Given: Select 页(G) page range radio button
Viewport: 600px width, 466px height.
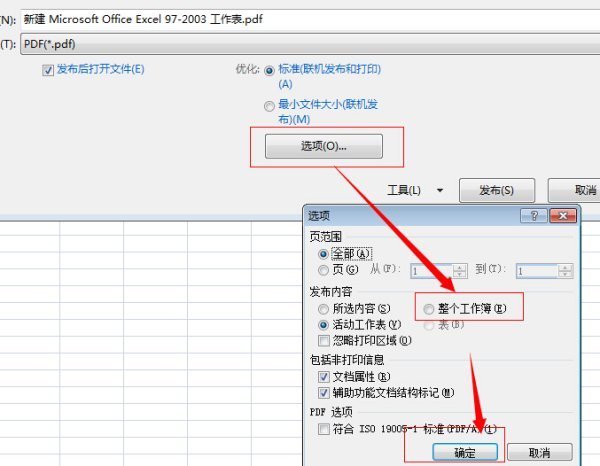Looking at the screenshot, I should coord(323,270).
